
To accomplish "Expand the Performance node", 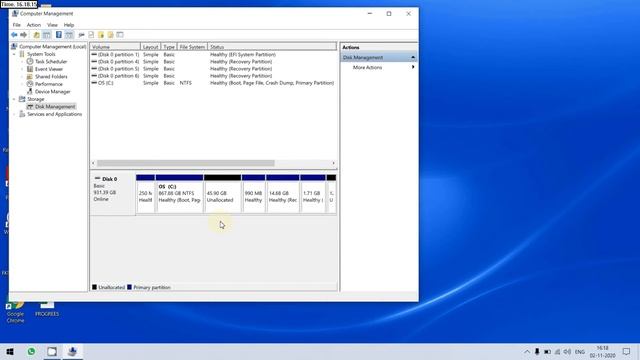I will (22, 84).
